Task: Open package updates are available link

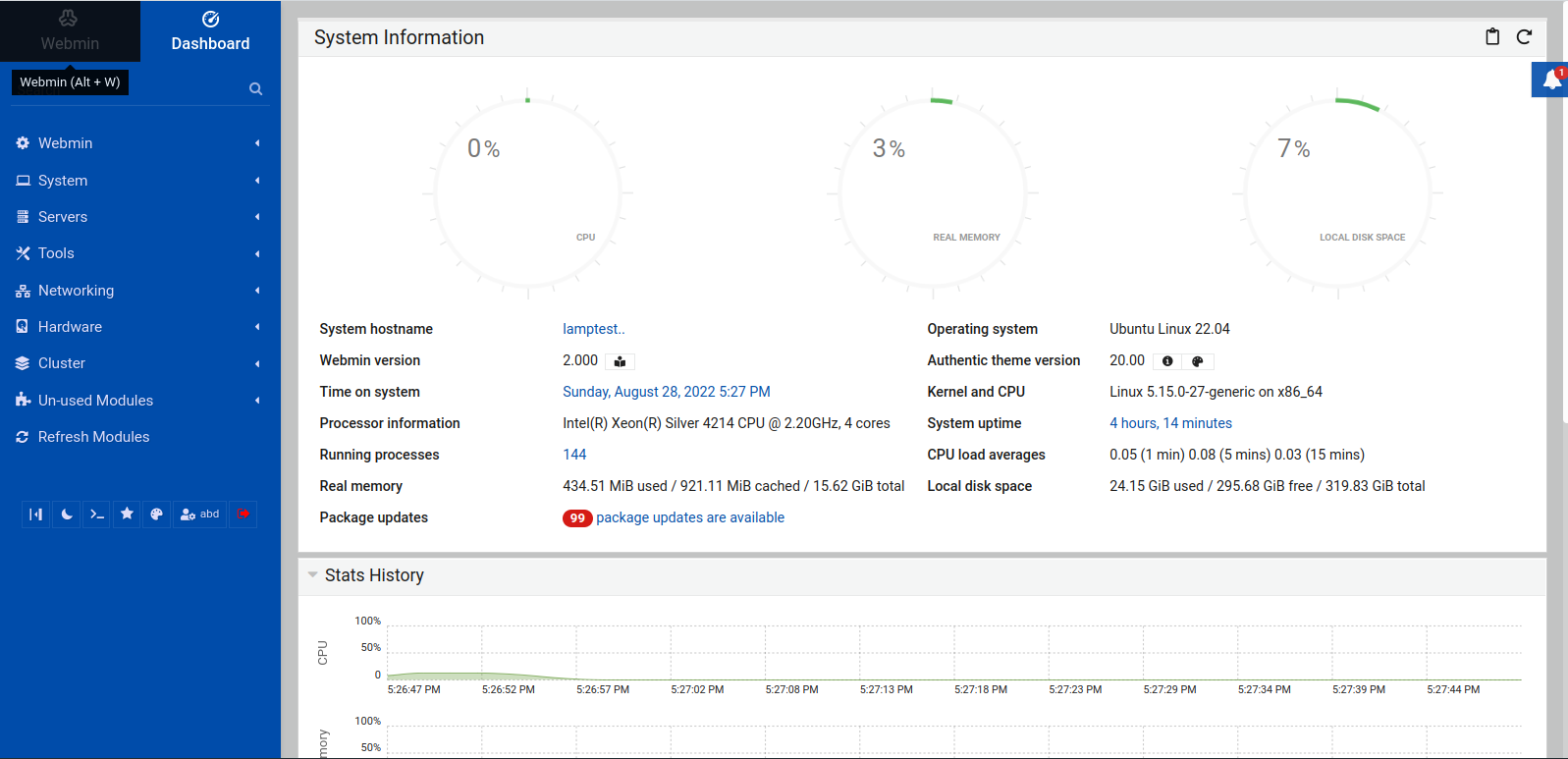Action: (690, 517)
